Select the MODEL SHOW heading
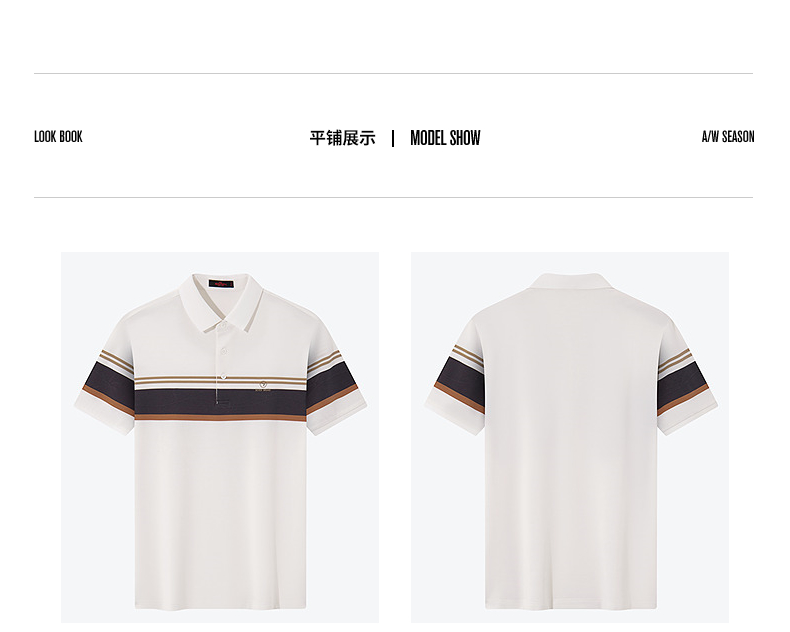Viewport: 790px width, 632px height. 445,138
